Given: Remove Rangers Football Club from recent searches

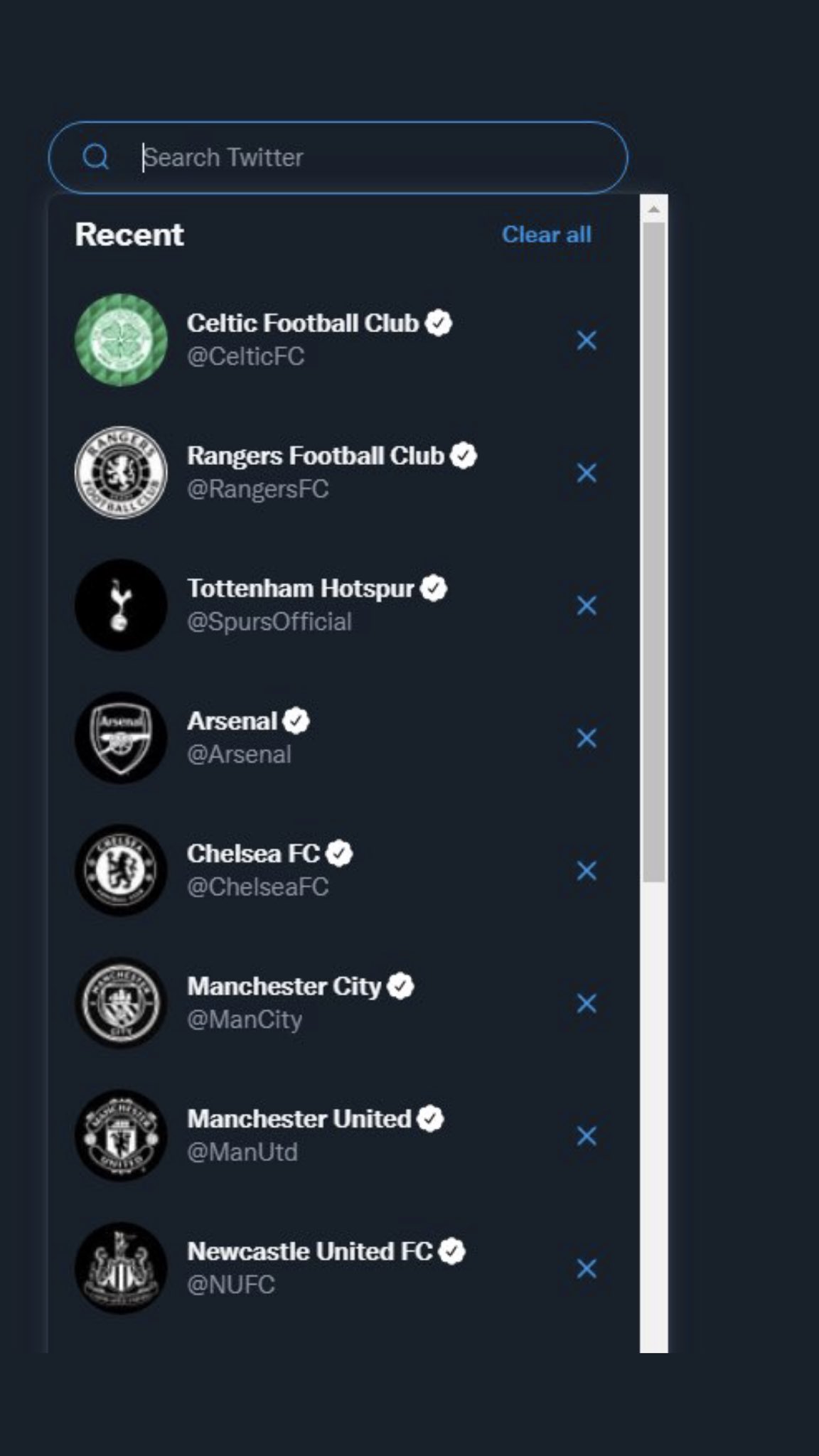Looking at the screenshot, I should [x=587, y=473].
